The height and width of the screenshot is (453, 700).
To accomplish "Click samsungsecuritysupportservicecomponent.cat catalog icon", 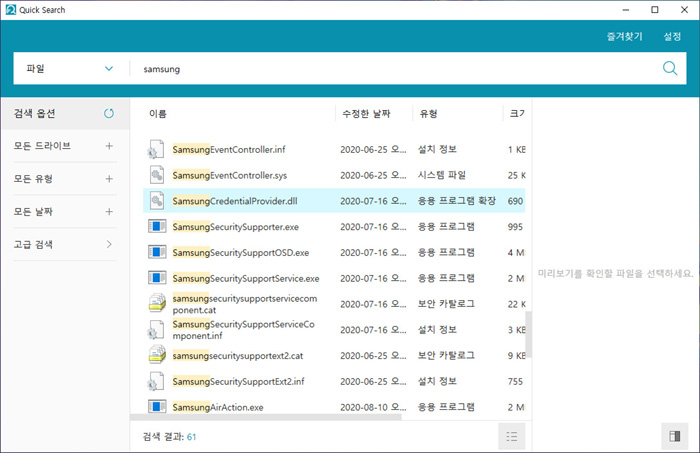I will tap(157, 303).
